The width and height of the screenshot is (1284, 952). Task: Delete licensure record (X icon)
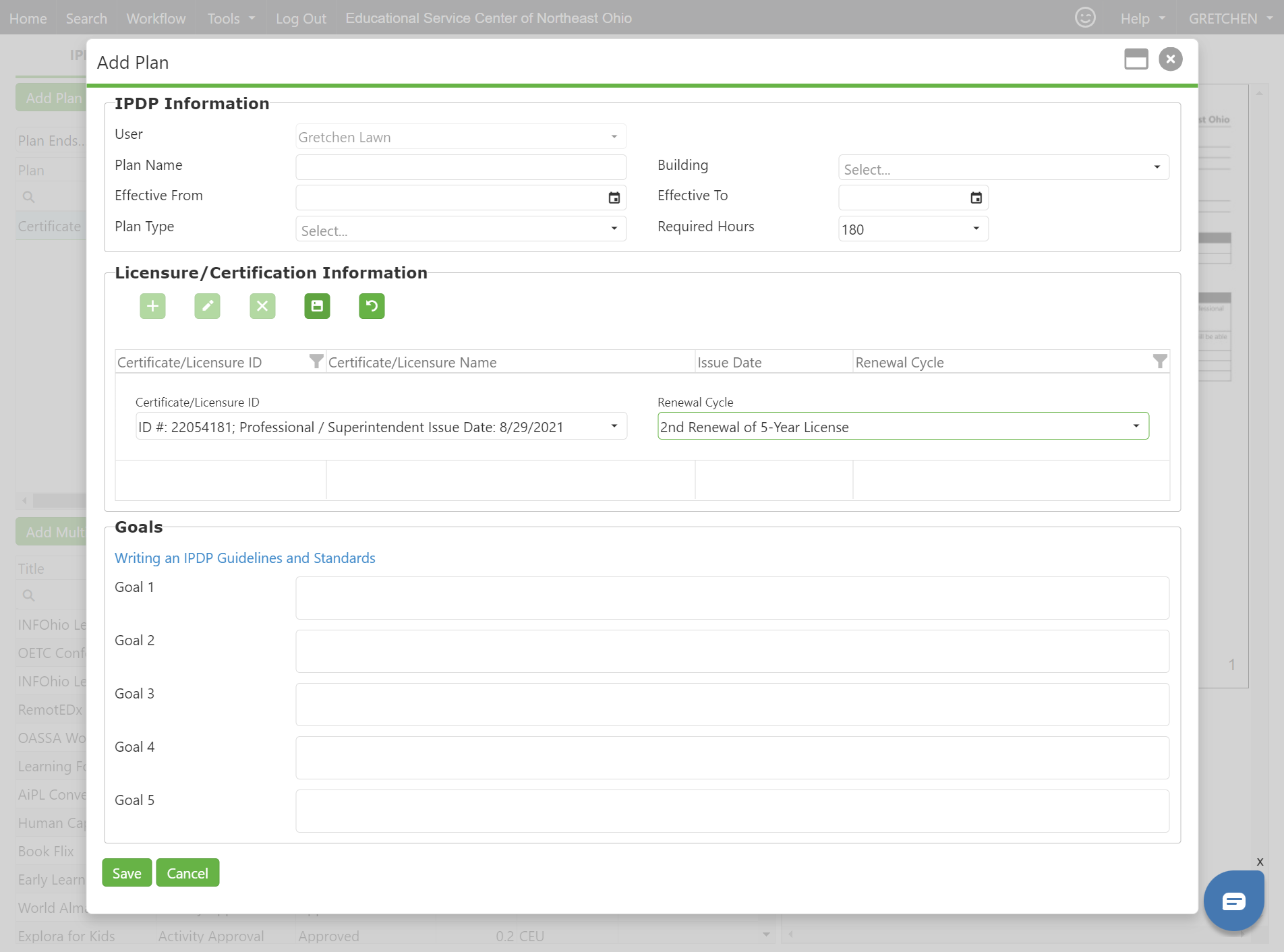tap(262, 306)
